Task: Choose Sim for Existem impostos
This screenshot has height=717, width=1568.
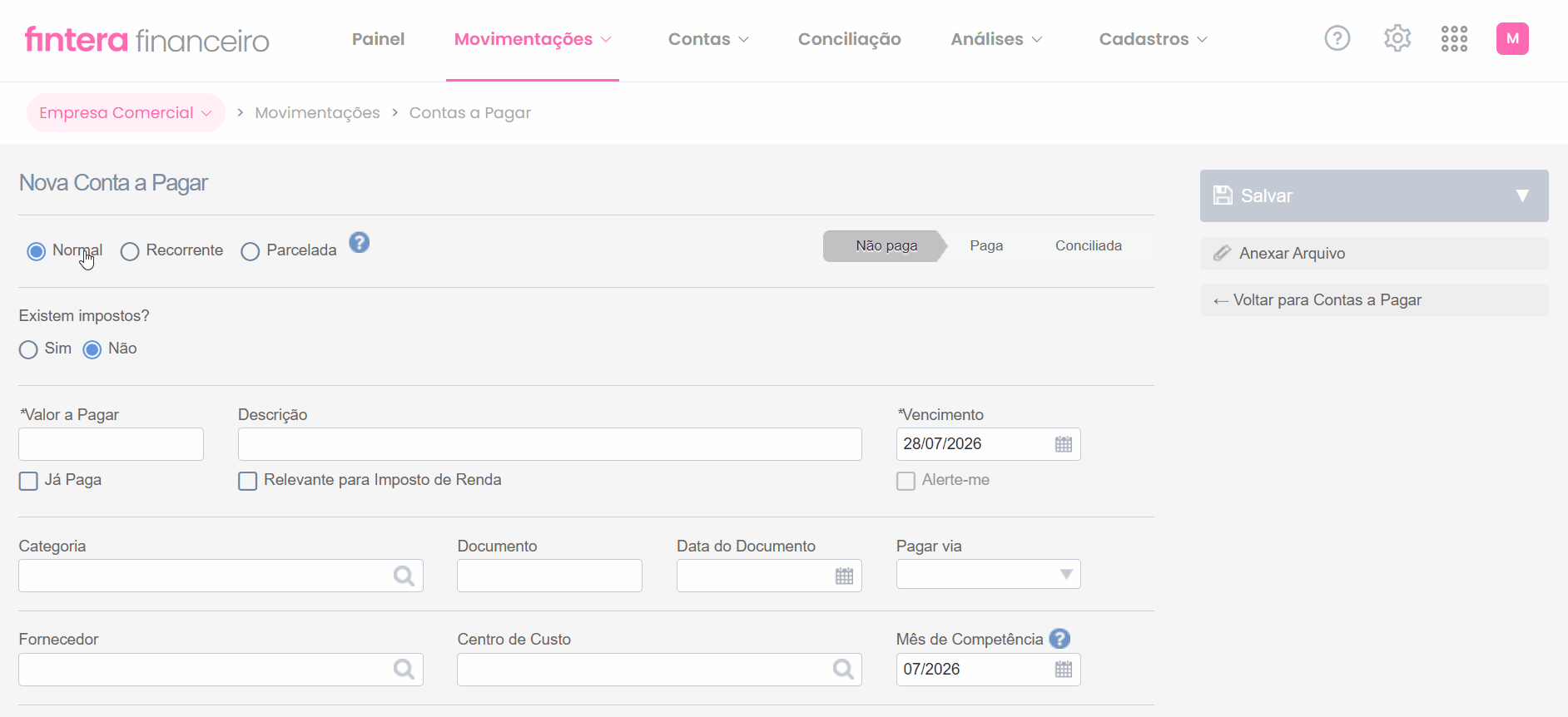Action: point(28,349)
